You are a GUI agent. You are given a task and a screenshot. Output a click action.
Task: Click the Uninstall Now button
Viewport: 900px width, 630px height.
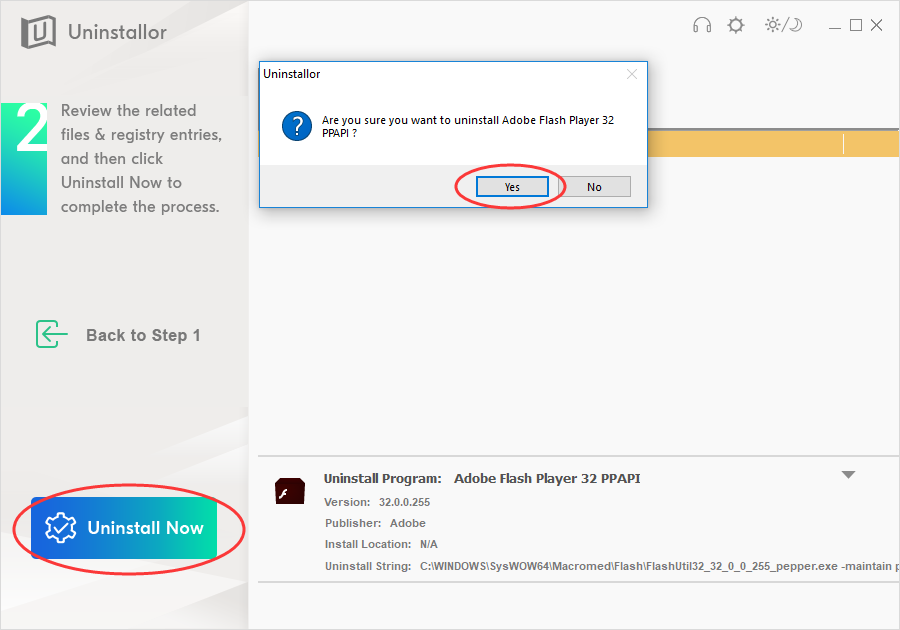point(124,528)
